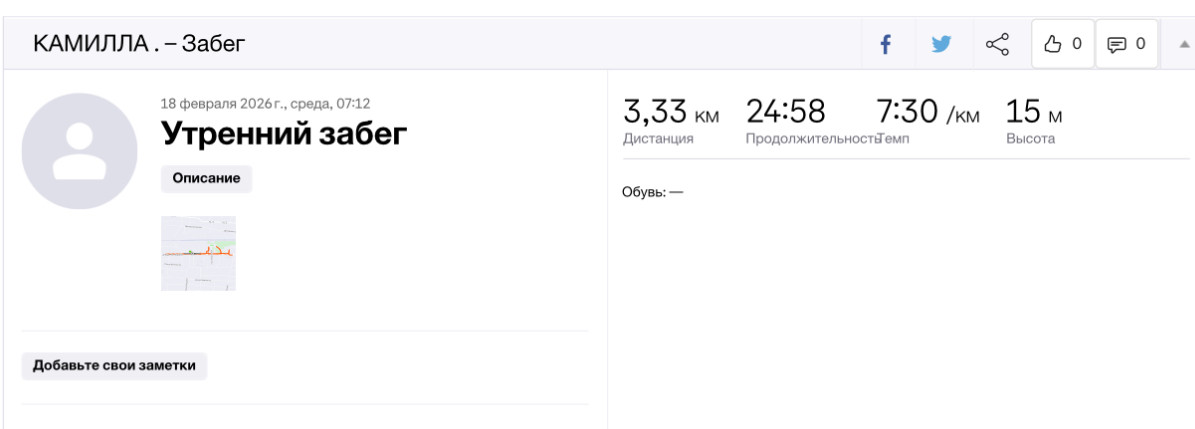Open comments via speech bubble icon
1195x429 pixels.
pos(1126,44)
